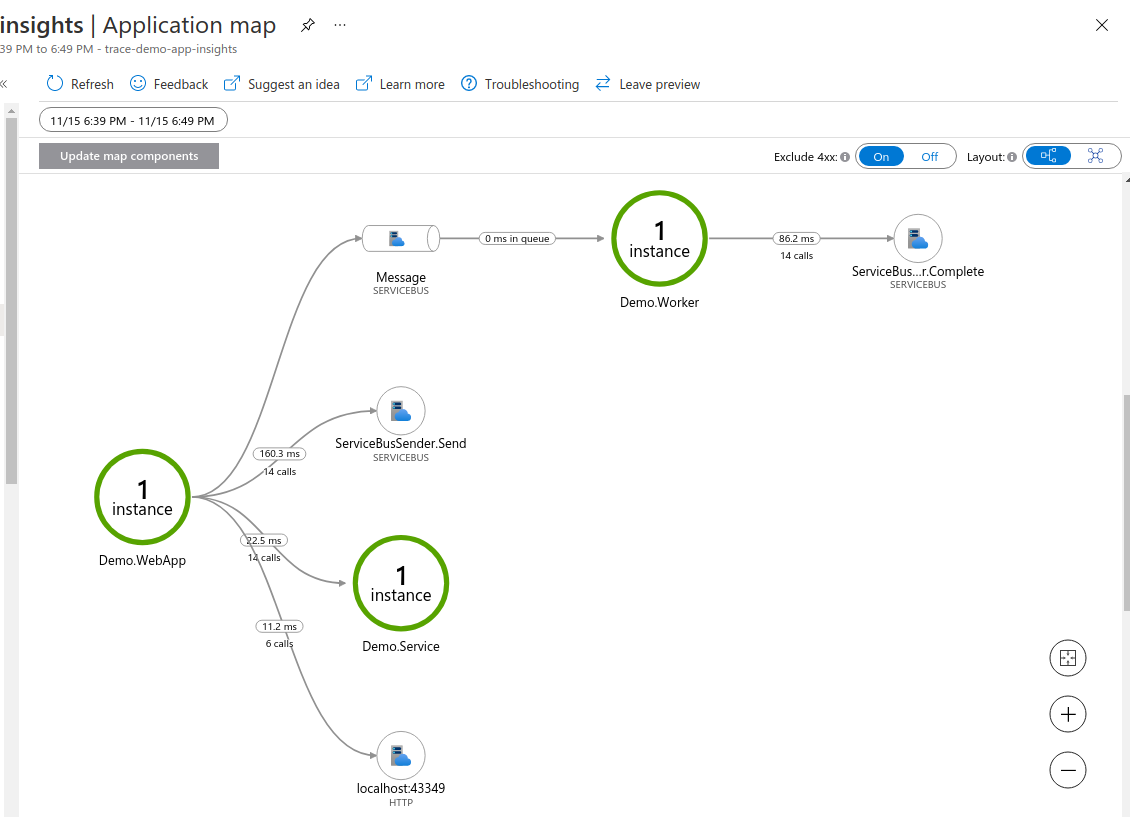The width and height of the screenshot is (1130, 817).
Task: Click the localhost:43349 label
Action: (401, 788)
